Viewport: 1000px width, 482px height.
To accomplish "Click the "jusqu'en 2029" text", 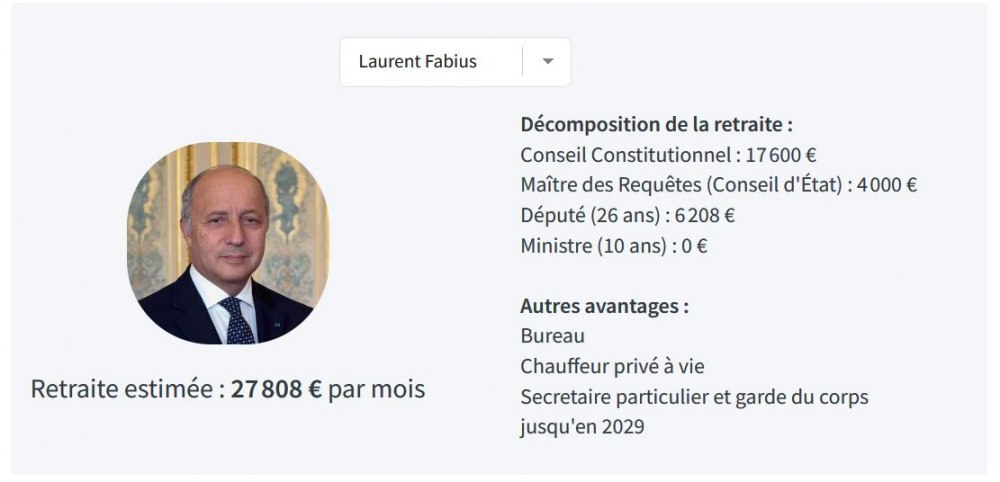I will tap(582, 427).
